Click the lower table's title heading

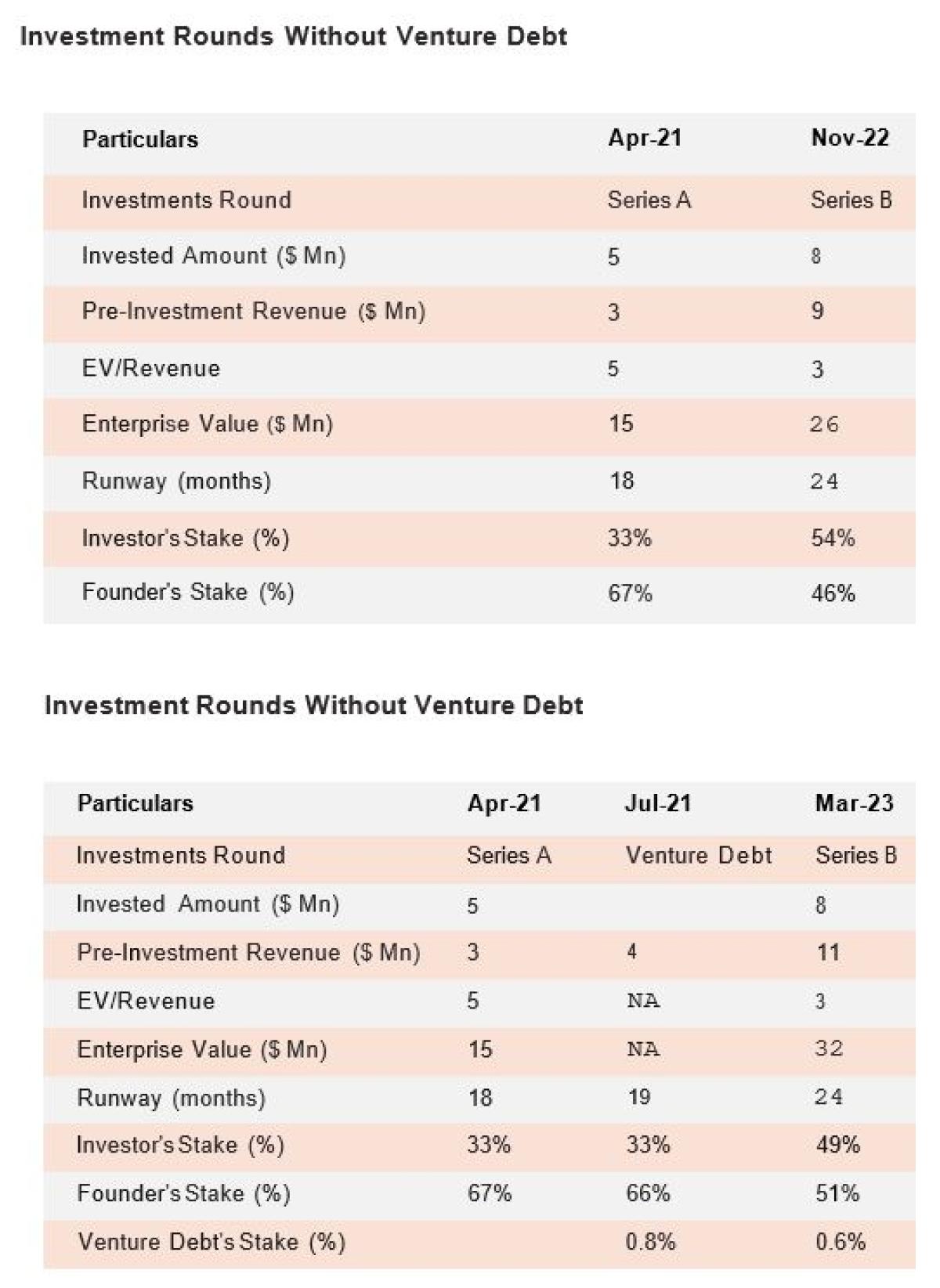tap(313, 705)
